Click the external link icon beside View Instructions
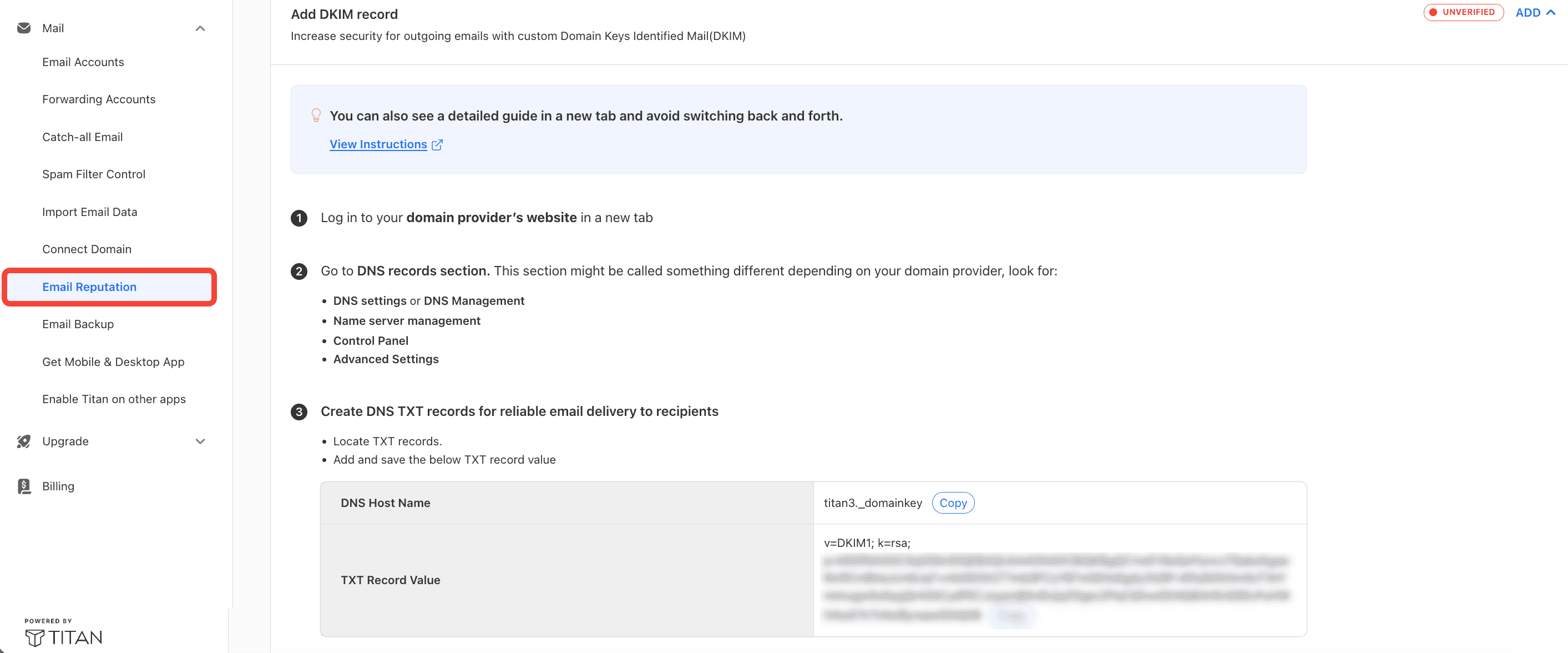 click(x=437, y=144)
